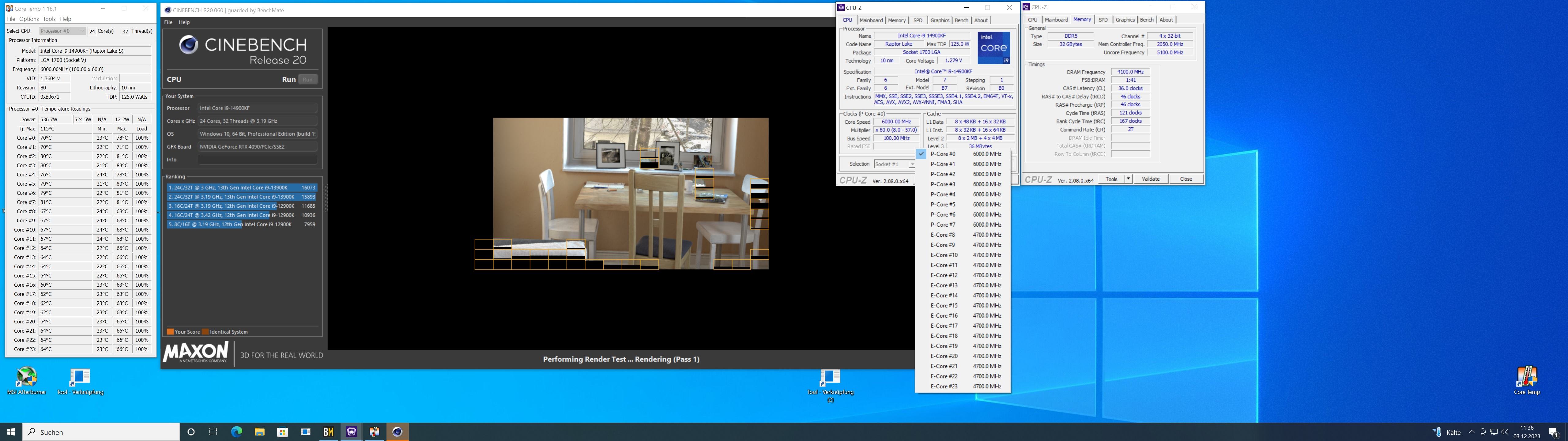Click the volume icon in system tray

(1505, 432)
